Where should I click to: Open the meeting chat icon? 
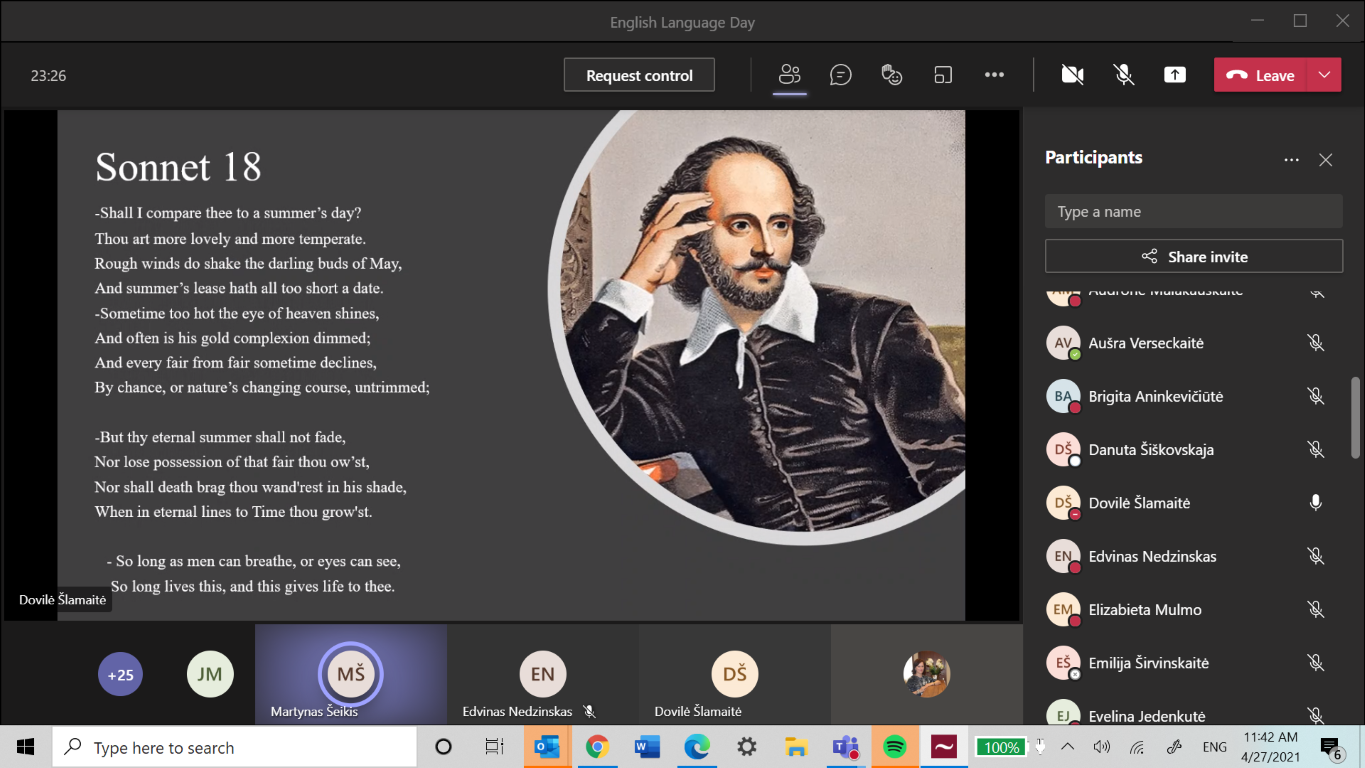tap(841, 75)
